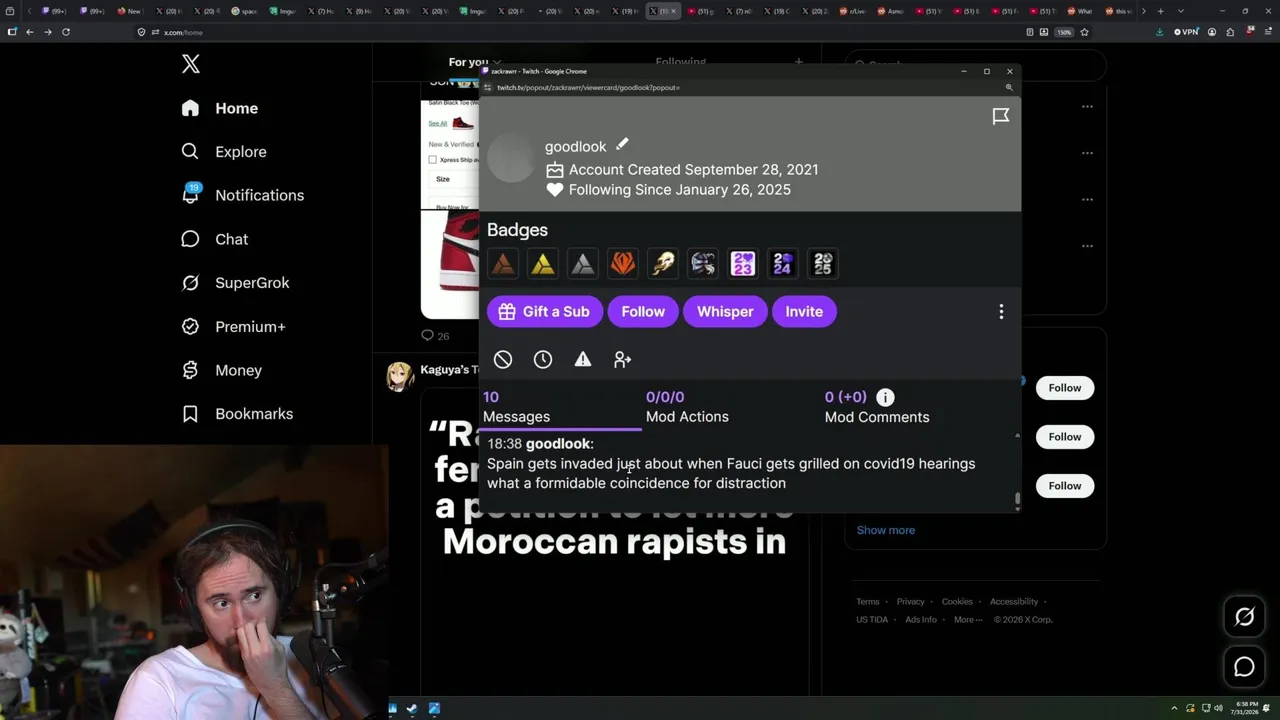Click goodlook's profile avatar

click(511, 158)
